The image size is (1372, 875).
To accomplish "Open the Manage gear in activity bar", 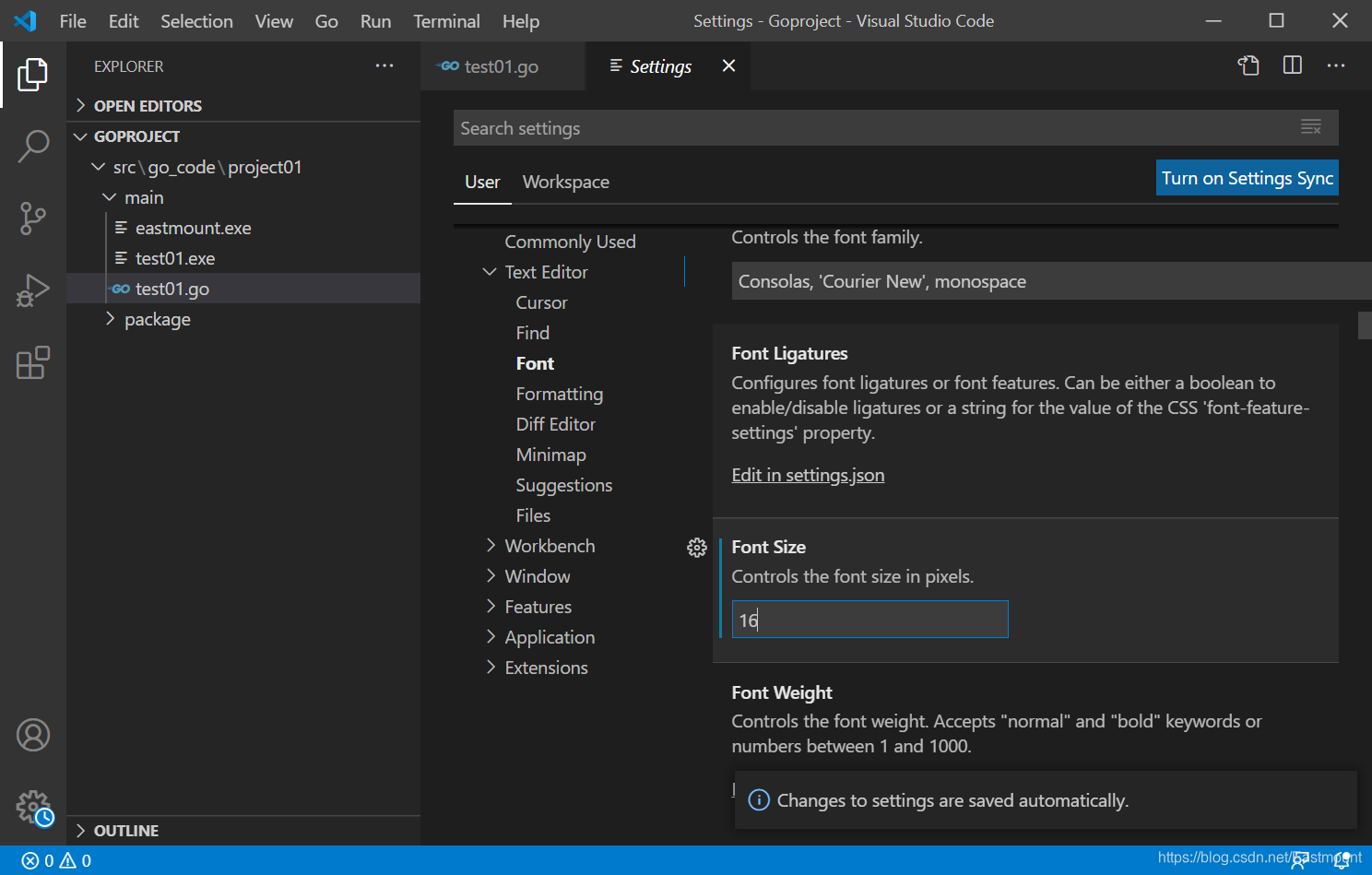I will pos(33,808).
